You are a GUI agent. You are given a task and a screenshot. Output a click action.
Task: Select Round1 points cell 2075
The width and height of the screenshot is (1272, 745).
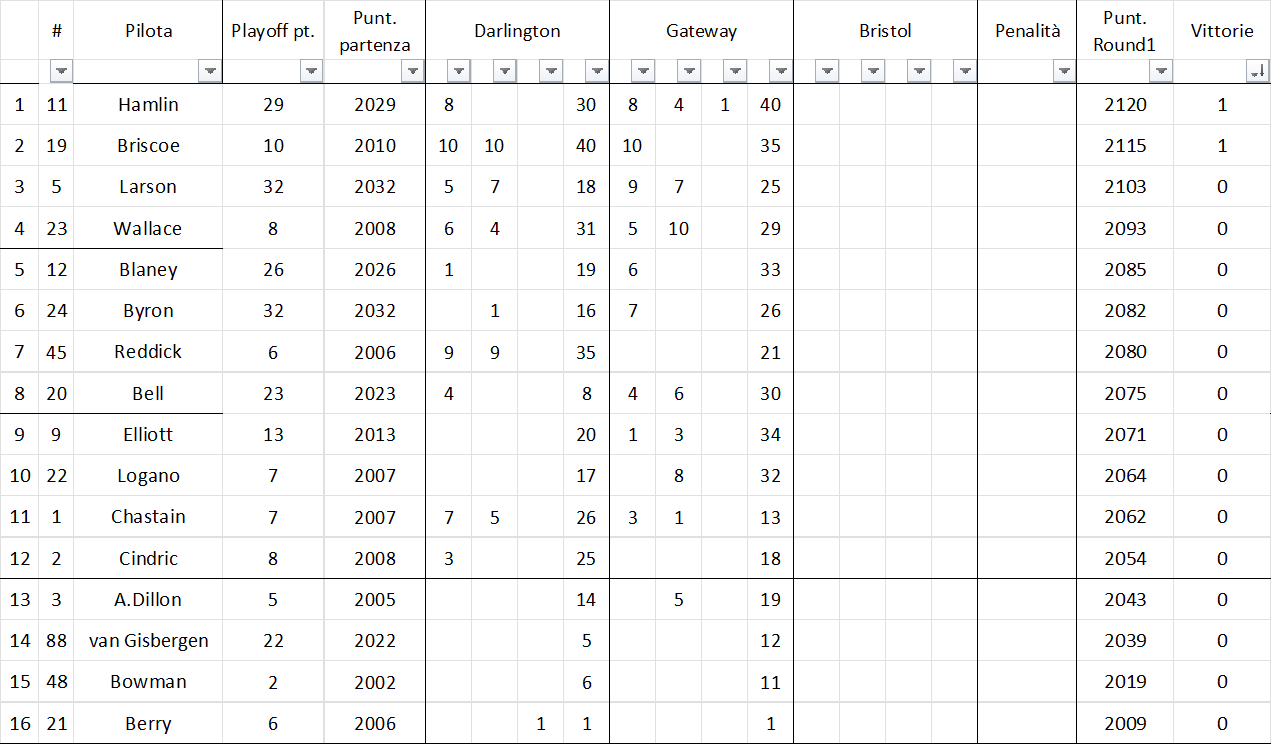[1124, 393]
